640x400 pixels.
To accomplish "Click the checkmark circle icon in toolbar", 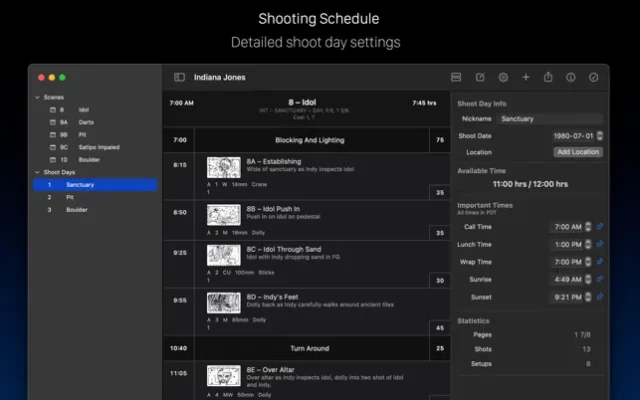I will (593, 77).
